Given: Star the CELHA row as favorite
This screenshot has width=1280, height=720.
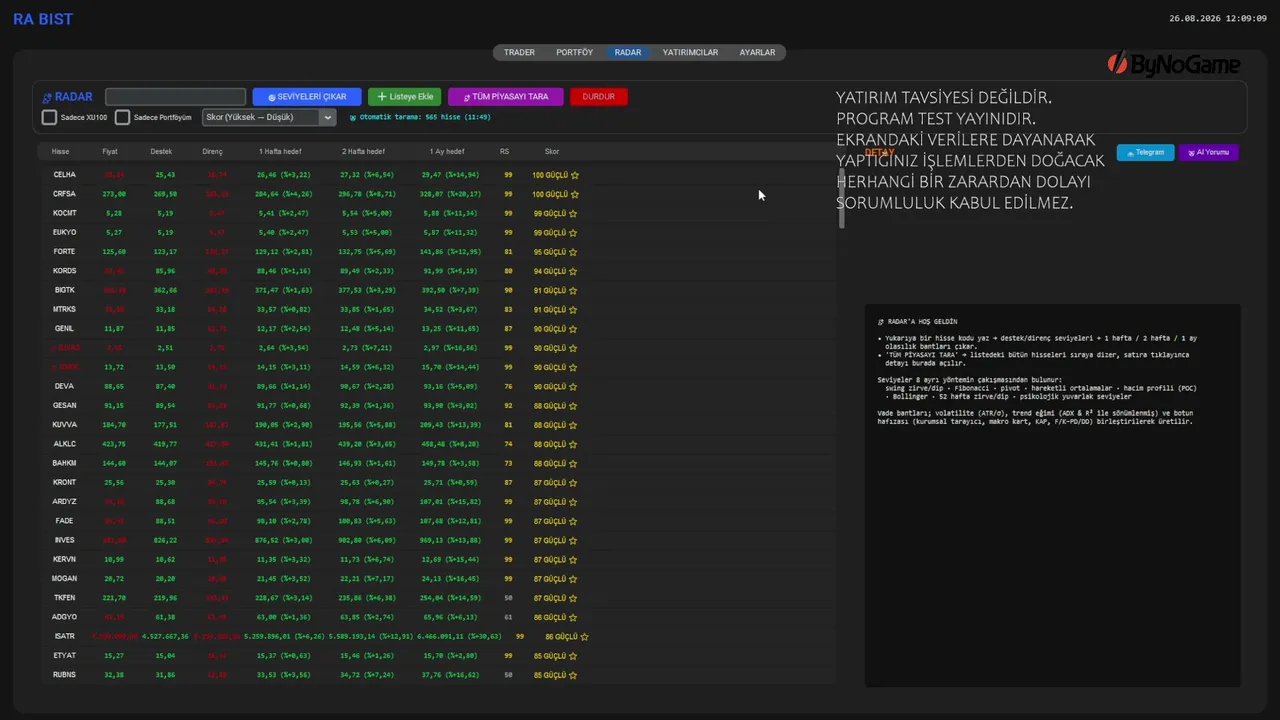Looking at the screenshot, I should click(575, 175).
